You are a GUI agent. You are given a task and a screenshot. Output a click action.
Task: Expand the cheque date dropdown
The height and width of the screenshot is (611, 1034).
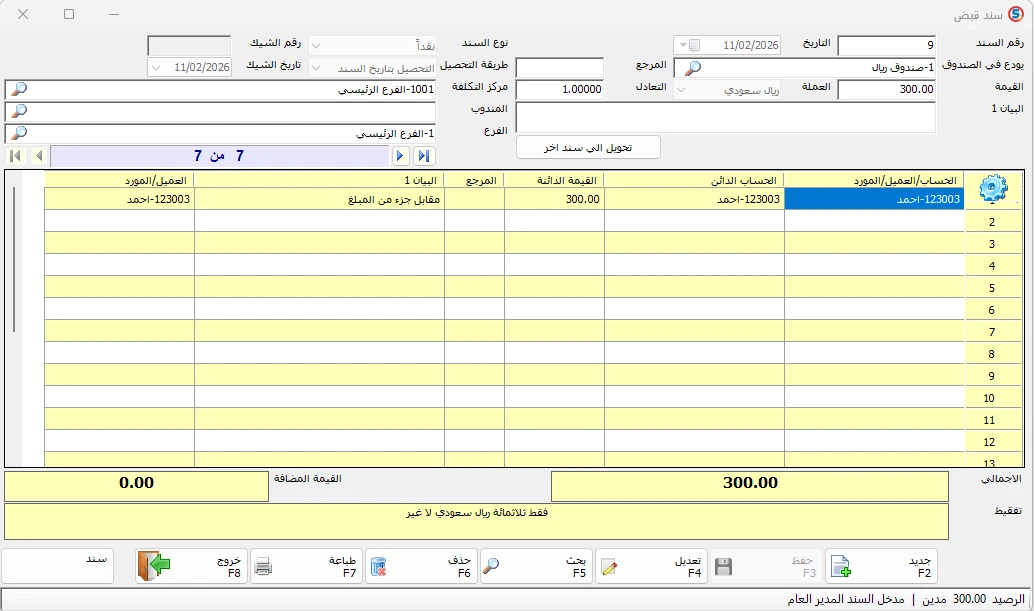(x=156, y=68)
